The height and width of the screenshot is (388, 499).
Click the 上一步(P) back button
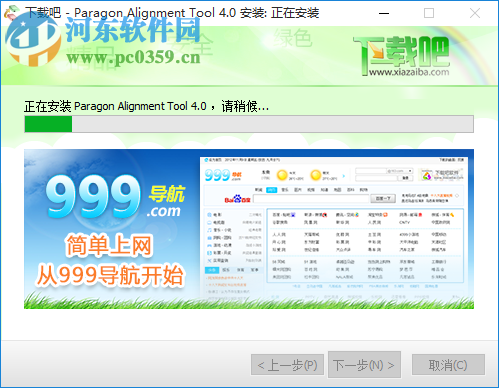287,365
